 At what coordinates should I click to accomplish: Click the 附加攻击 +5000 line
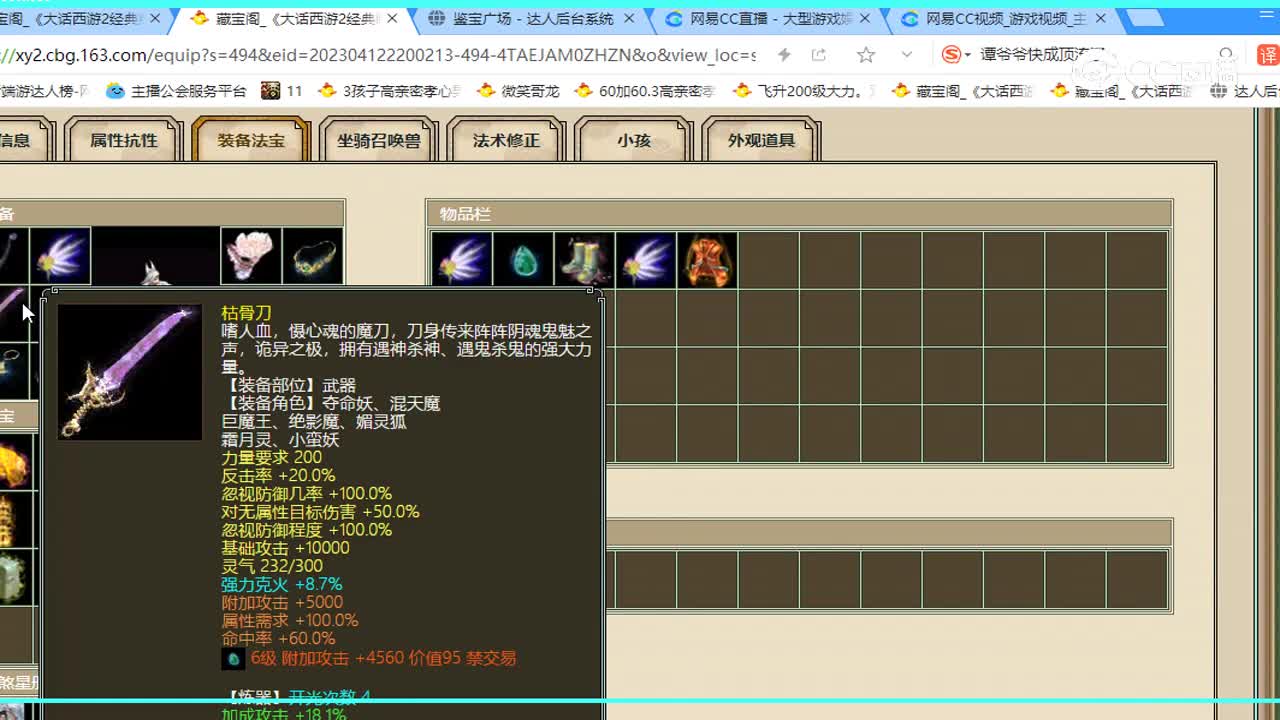point(282,602)
